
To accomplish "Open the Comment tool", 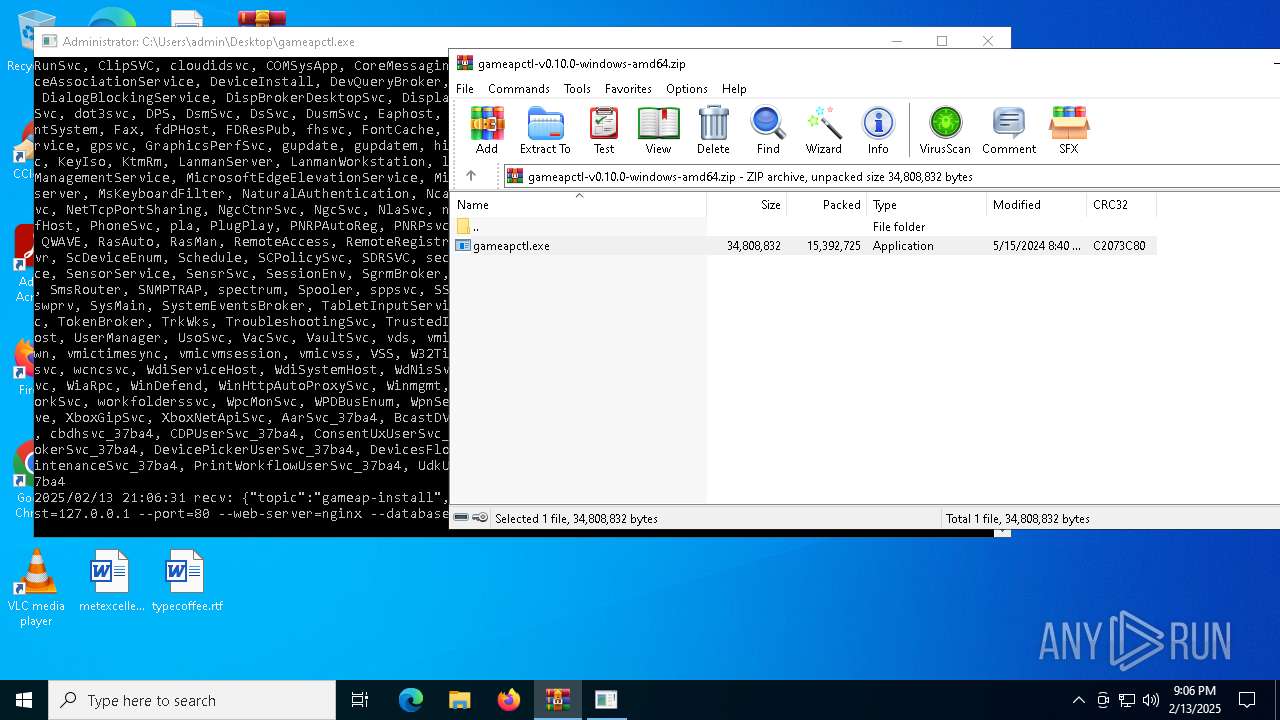I will pyautogui.click(x=1009, y=130).
